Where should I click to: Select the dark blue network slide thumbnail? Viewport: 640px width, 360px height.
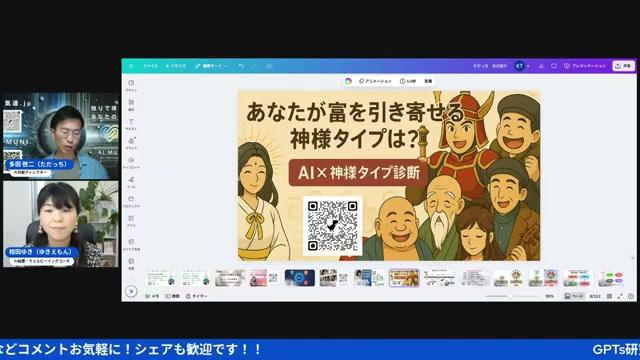coord(300,278)
